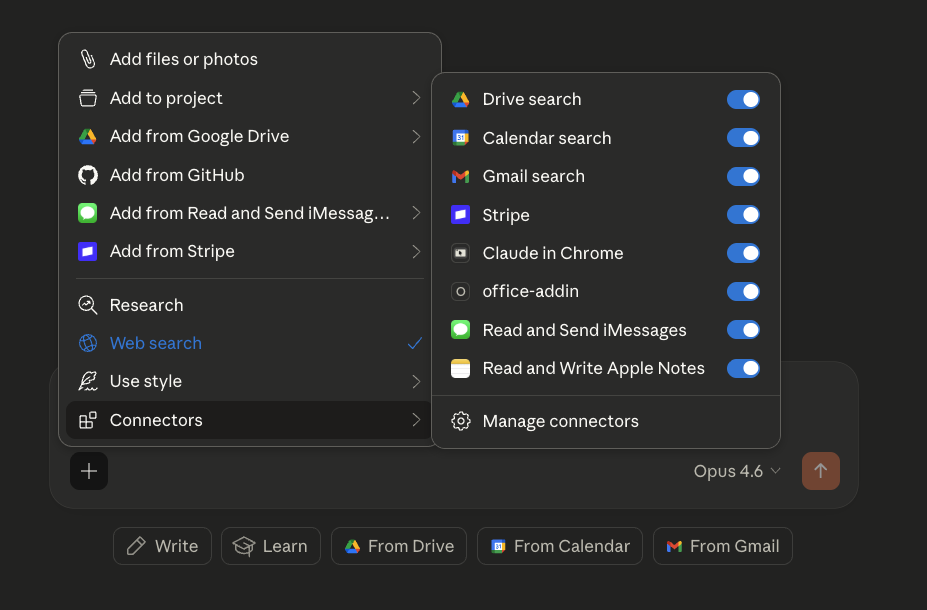Turn off the Gmail search connector
The height and width of the screenshot is (610, 927).
(x=742, y=176)
